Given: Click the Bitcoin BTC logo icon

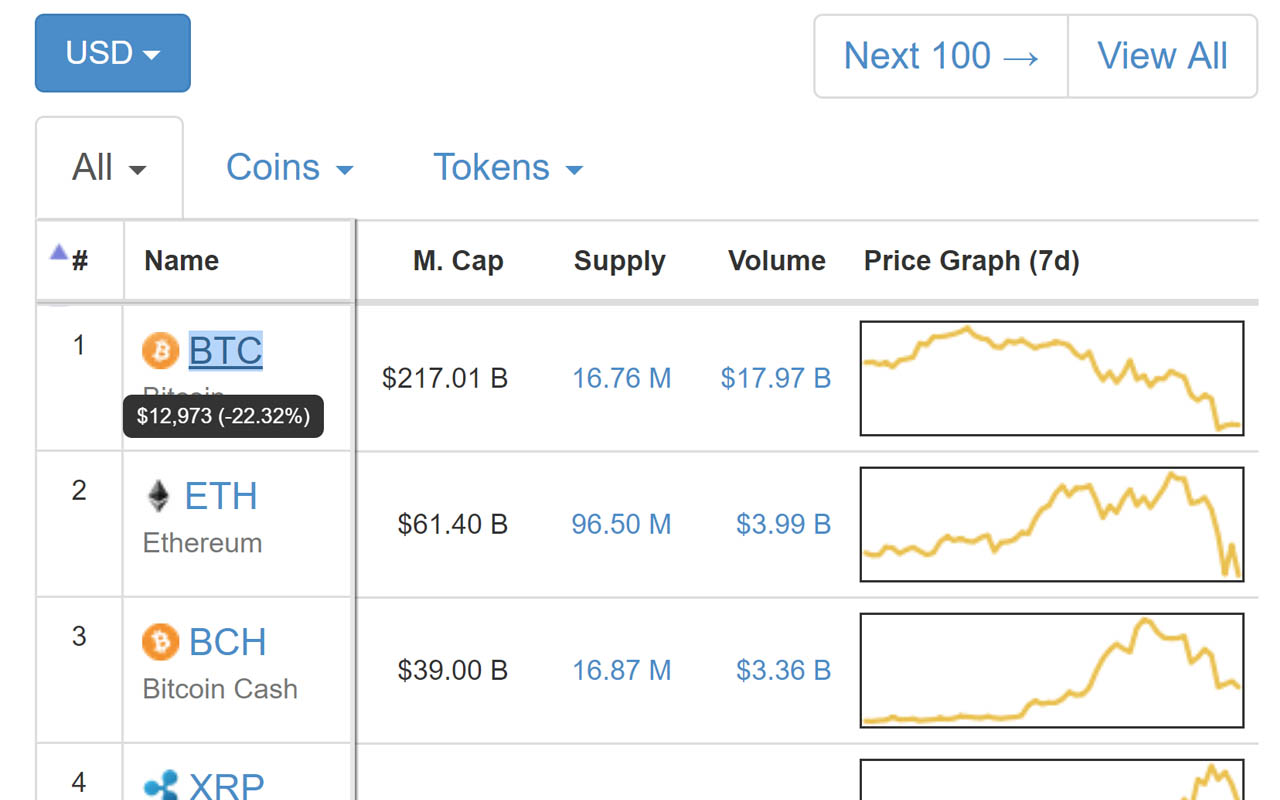Looking at the screenshot, I should click(x=160, y=351).
